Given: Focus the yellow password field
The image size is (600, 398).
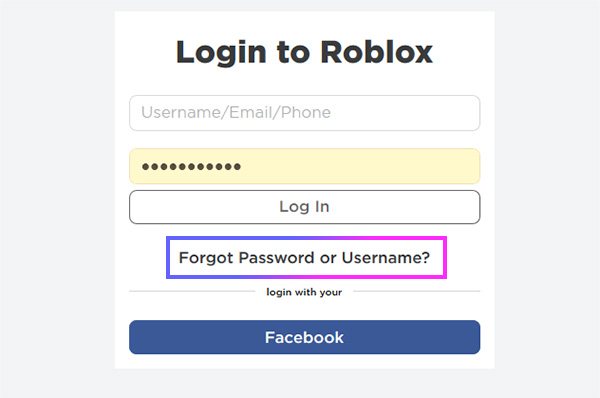Looking at the screenshot, I should point(305,166).
